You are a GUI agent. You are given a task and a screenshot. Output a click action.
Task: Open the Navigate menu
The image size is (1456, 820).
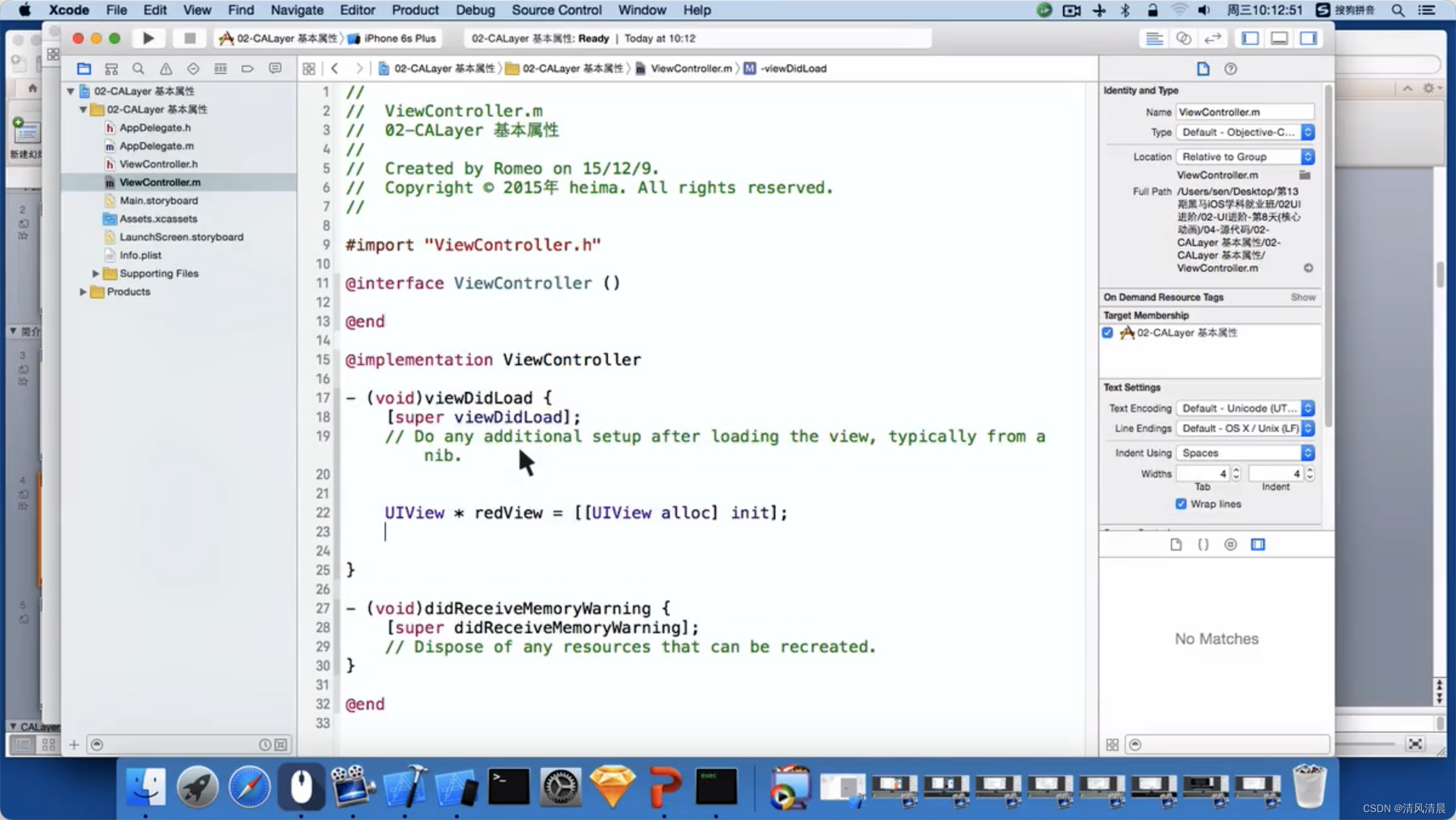[x=297, y=10]
